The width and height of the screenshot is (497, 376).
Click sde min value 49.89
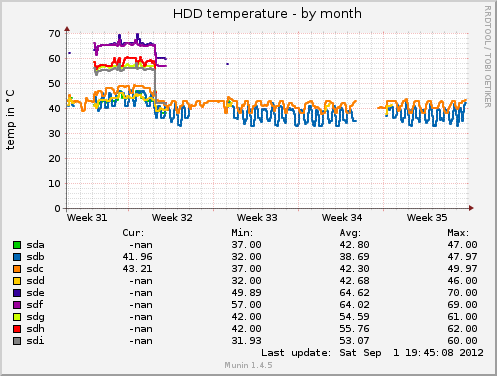[246, 293]
